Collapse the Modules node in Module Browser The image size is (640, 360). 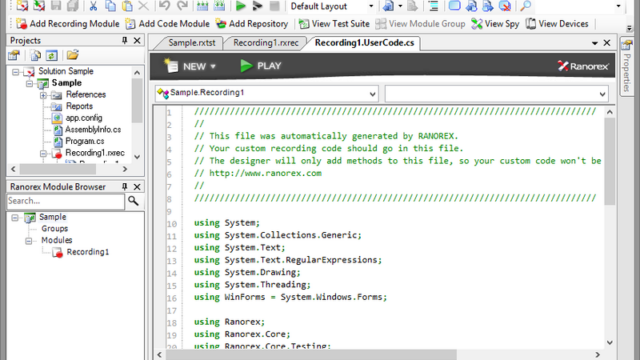click(x=29, y=241)
